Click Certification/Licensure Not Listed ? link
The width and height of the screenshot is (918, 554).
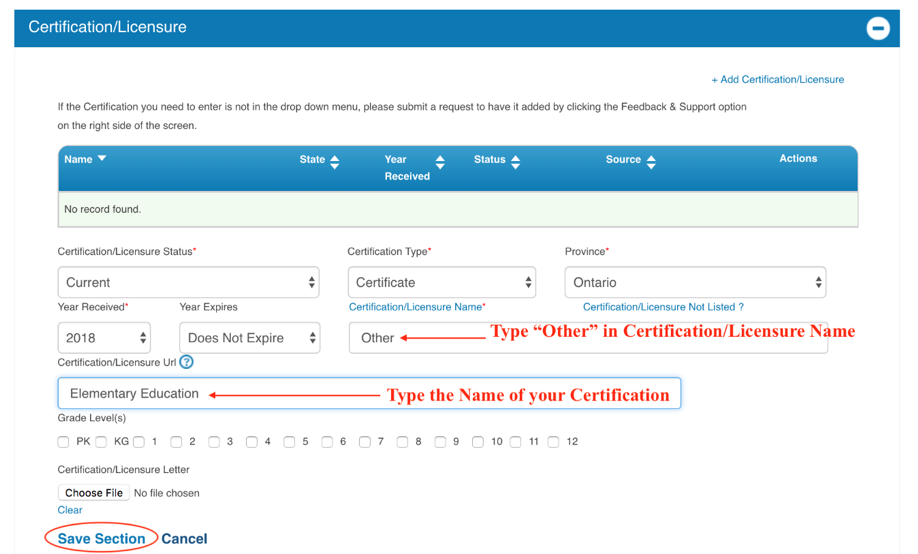[x=663, y=307]
